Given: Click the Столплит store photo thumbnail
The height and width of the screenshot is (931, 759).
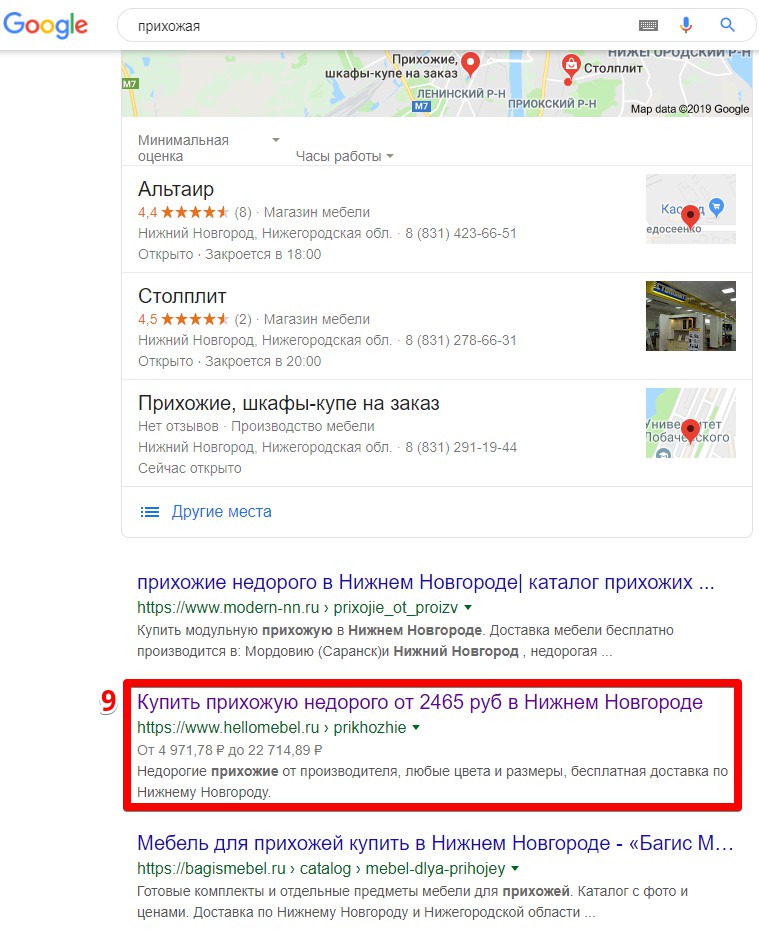Looking at the screenshot, I should click(691, 316).
